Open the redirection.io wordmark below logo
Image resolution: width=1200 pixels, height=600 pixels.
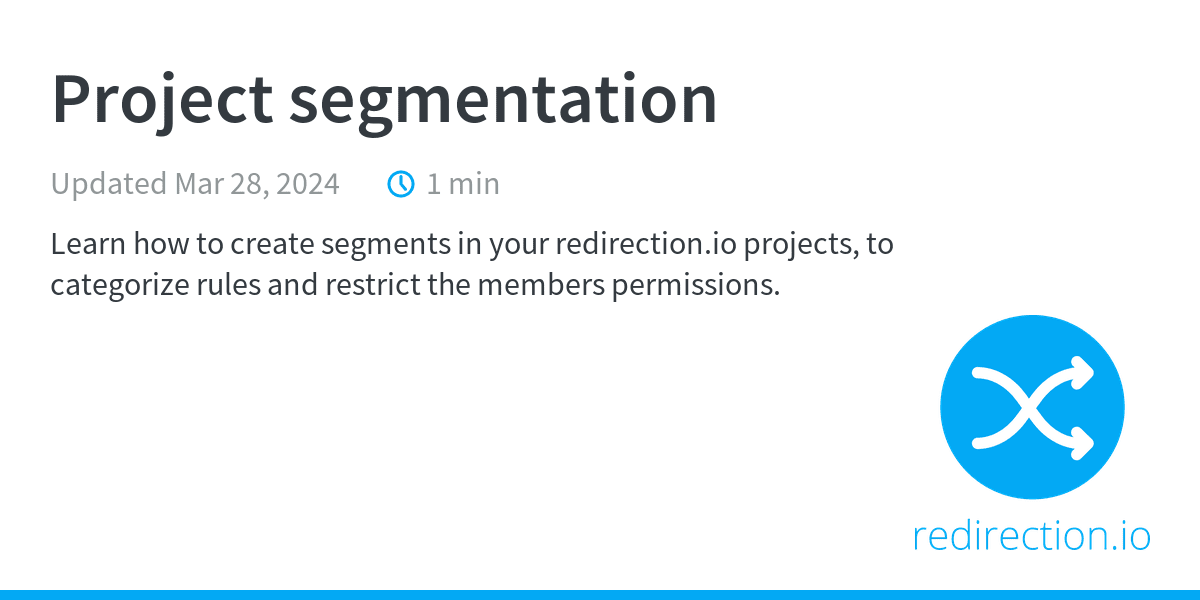[1032, 536]
